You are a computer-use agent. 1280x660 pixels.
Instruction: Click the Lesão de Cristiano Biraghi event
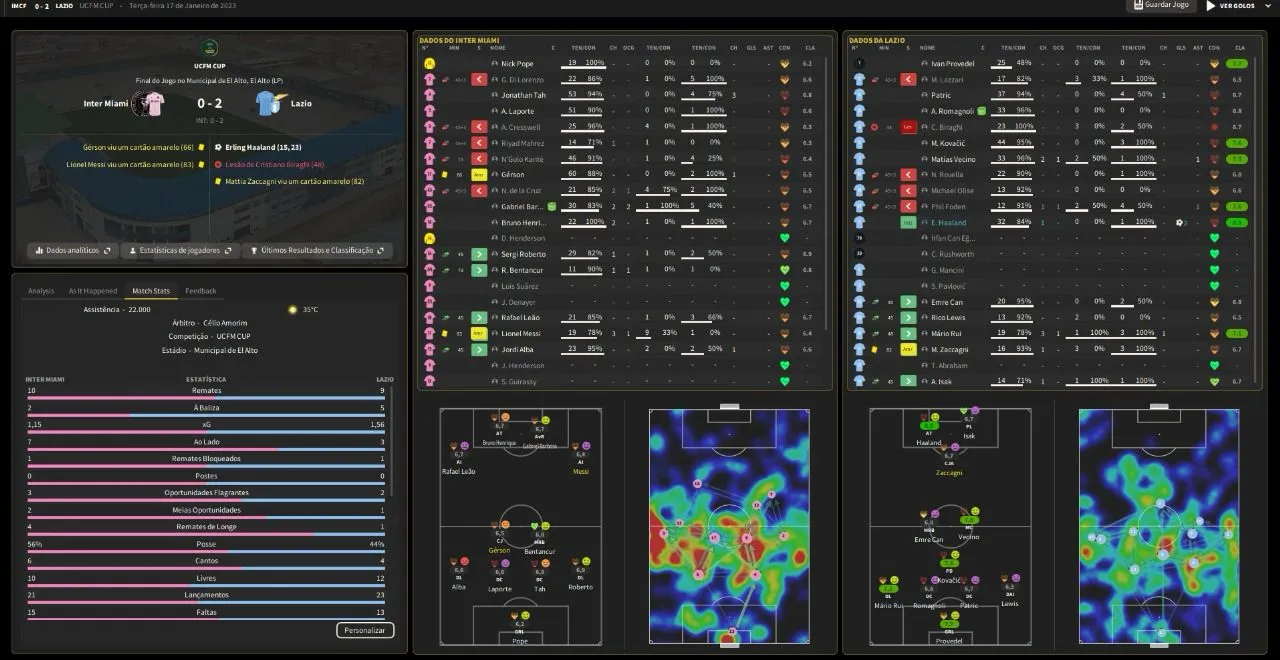(275, 164)
